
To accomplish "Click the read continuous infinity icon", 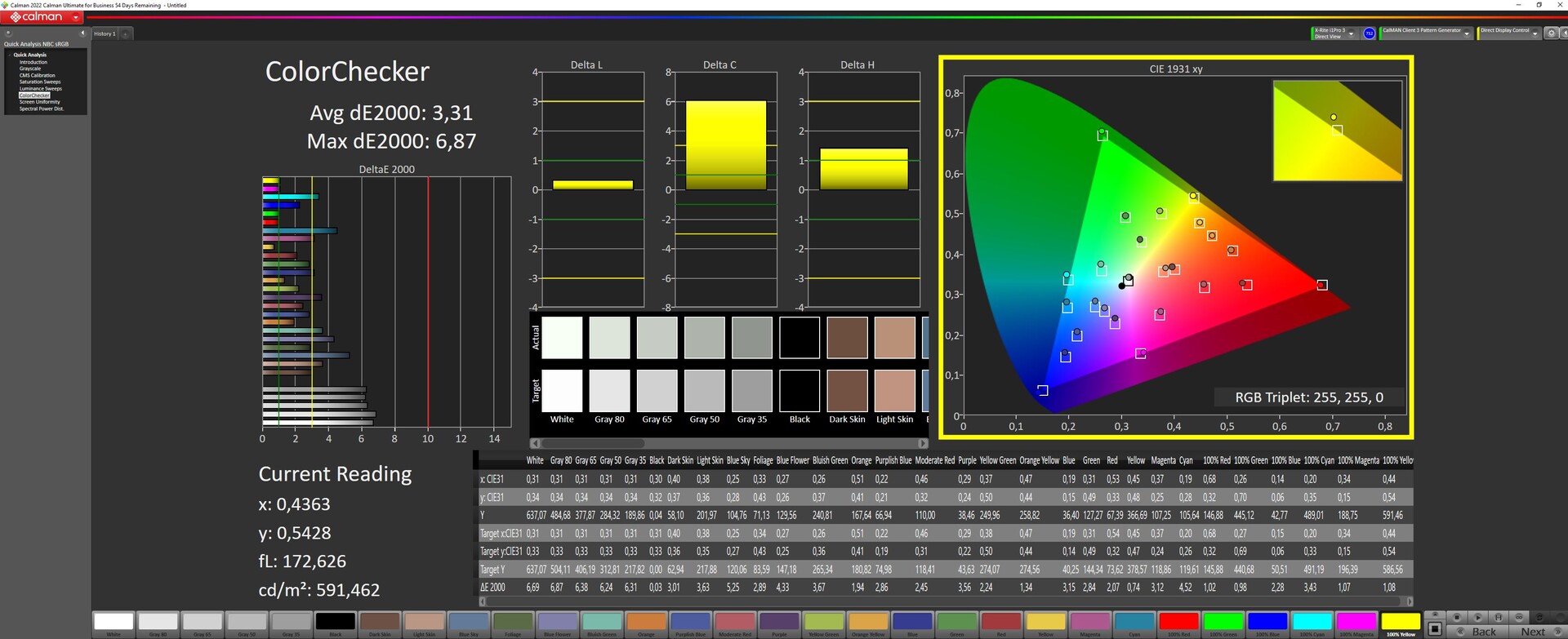I will tap(1519, 617).
